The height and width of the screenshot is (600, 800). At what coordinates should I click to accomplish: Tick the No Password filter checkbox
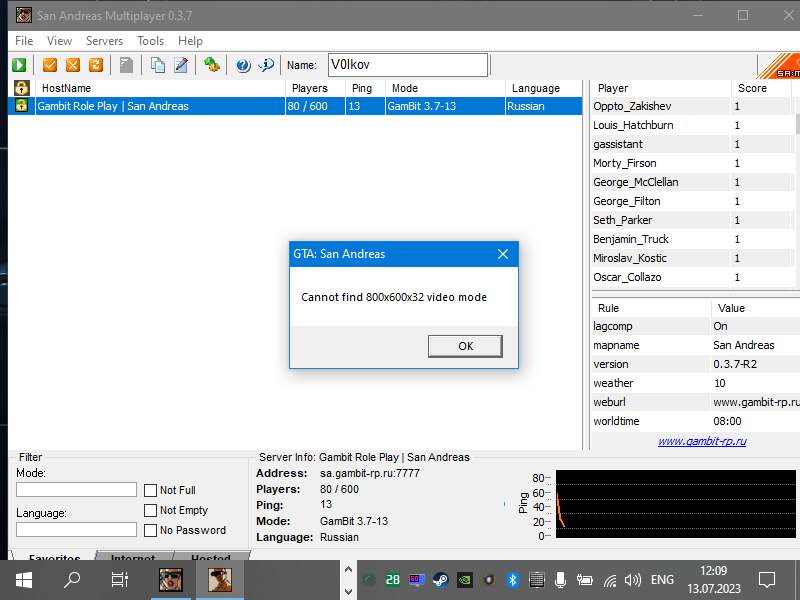point(151,530)
